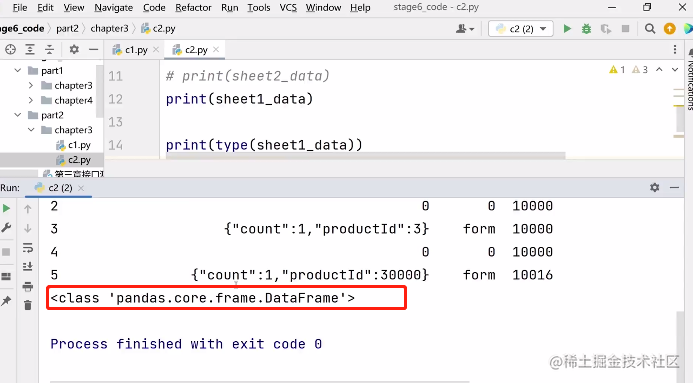Click Expand All in project panel
This screenshot has width=693, height=383.
click(30, 49)
